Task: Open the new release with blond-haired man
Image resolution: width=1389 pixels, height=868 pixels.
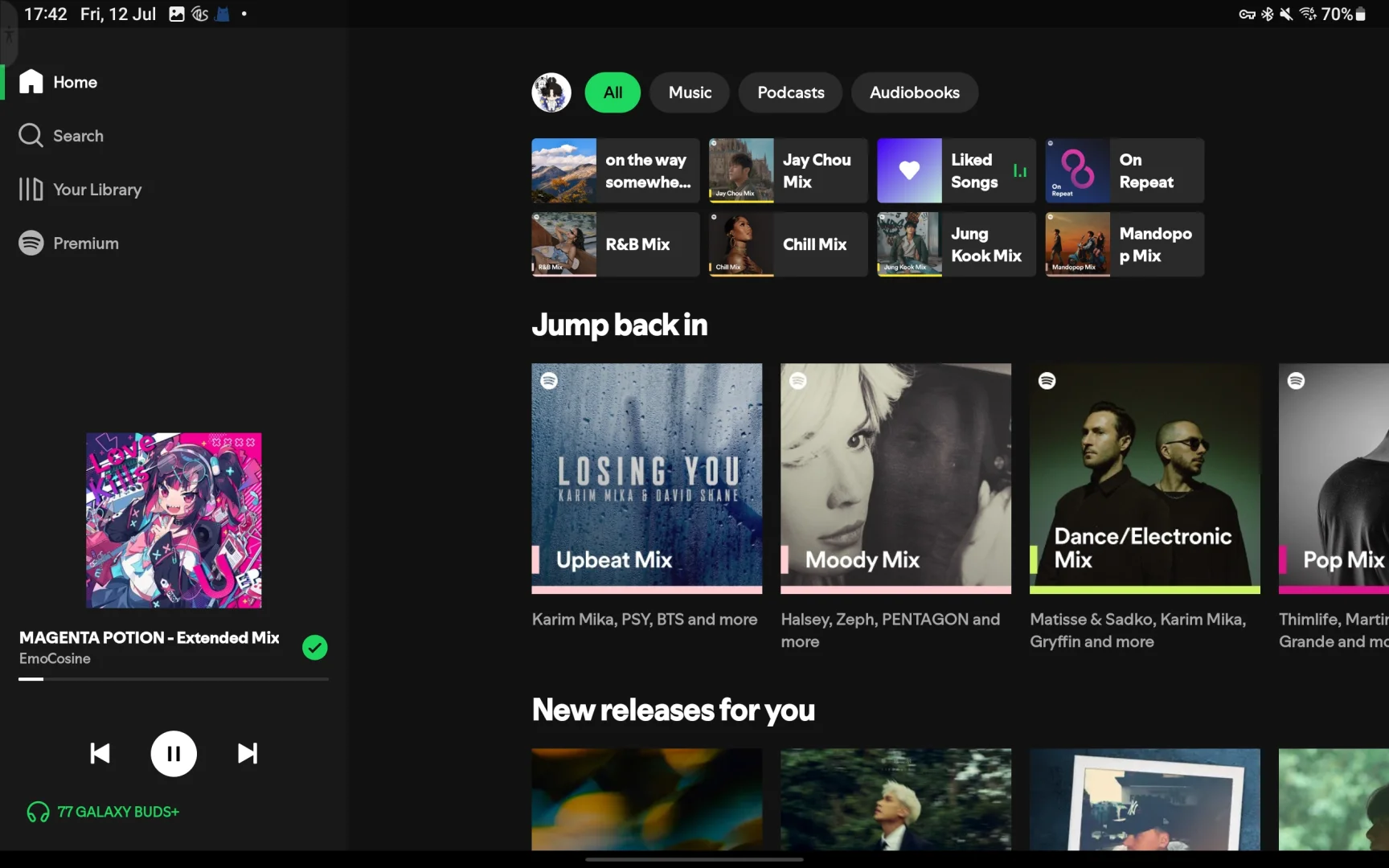Action: click(x=896, y=799)
